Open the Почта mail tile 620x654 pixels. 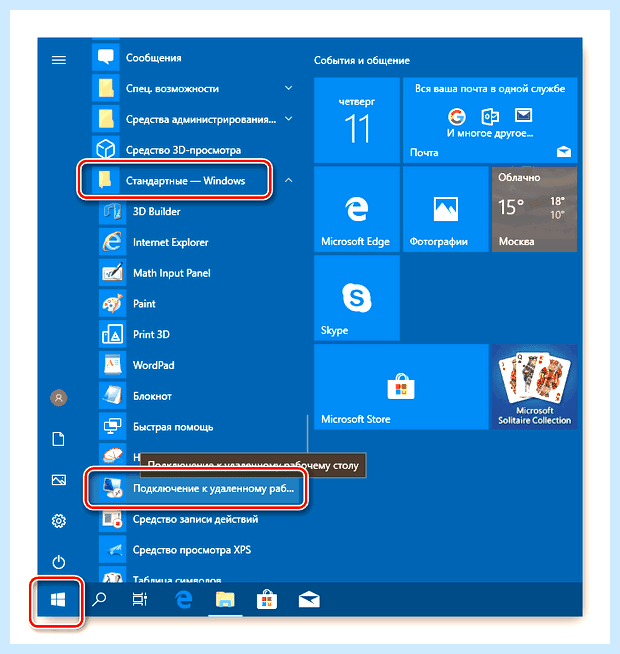pyautogui.click(x=490, y=120)
